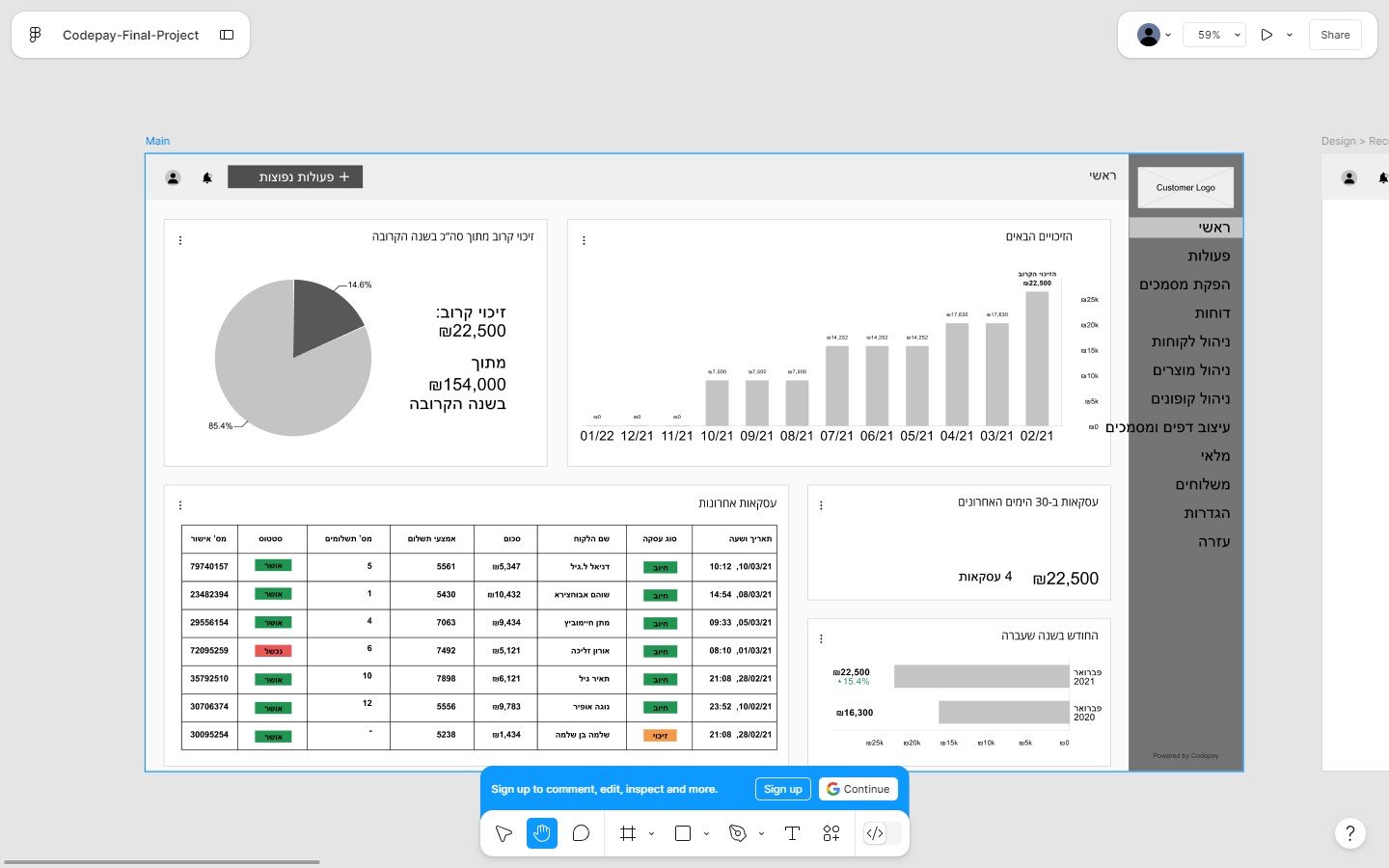Open the הזיכויים הבאים card kebab menu
Image resolution: width=1389 pixels, height=868 pixels.
[x=584, y=240]
